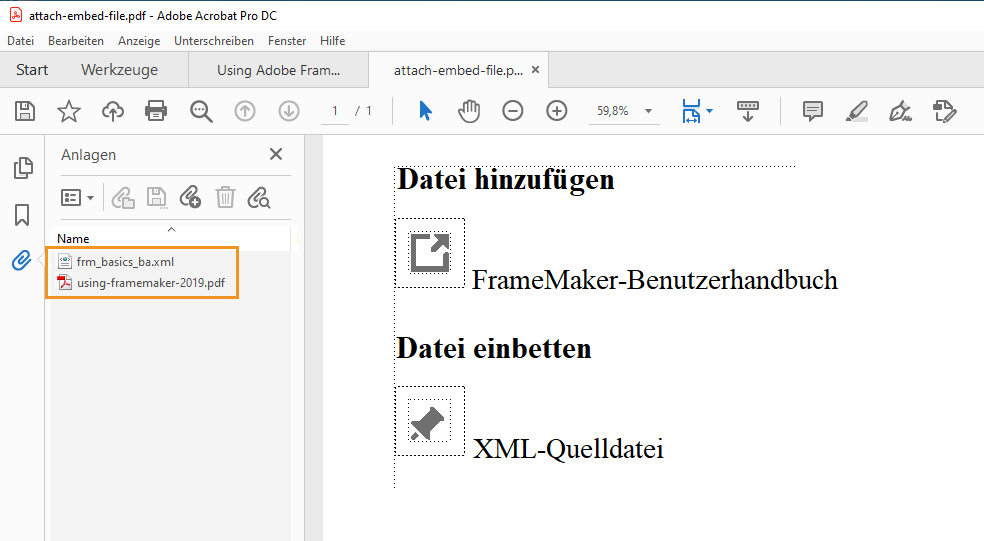Click the Name column header
984x541 pixels.
click(73, 239)
